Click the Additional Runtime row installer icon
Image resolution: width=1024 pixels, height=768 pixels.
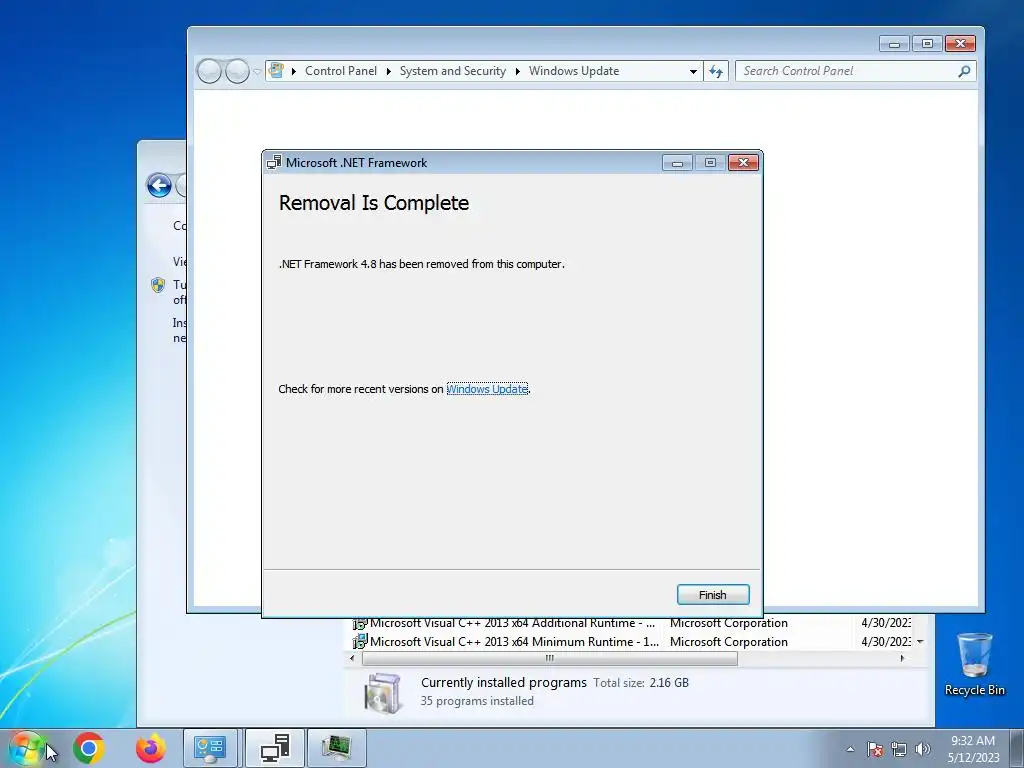(359, 624)
